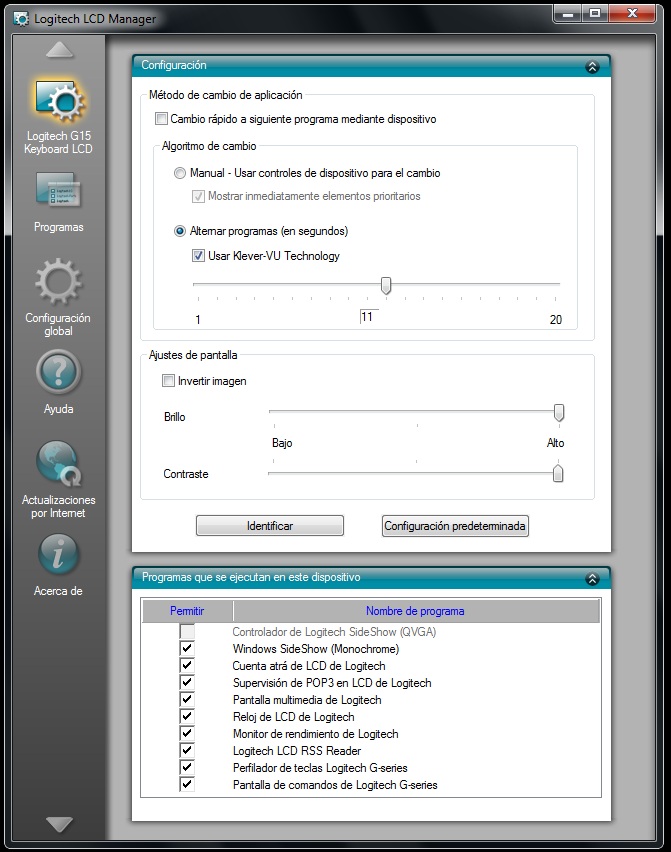Open Actualizaciones por Internet globe icon
This screenshot has height=852, width=671.
[x=58, y=463]
